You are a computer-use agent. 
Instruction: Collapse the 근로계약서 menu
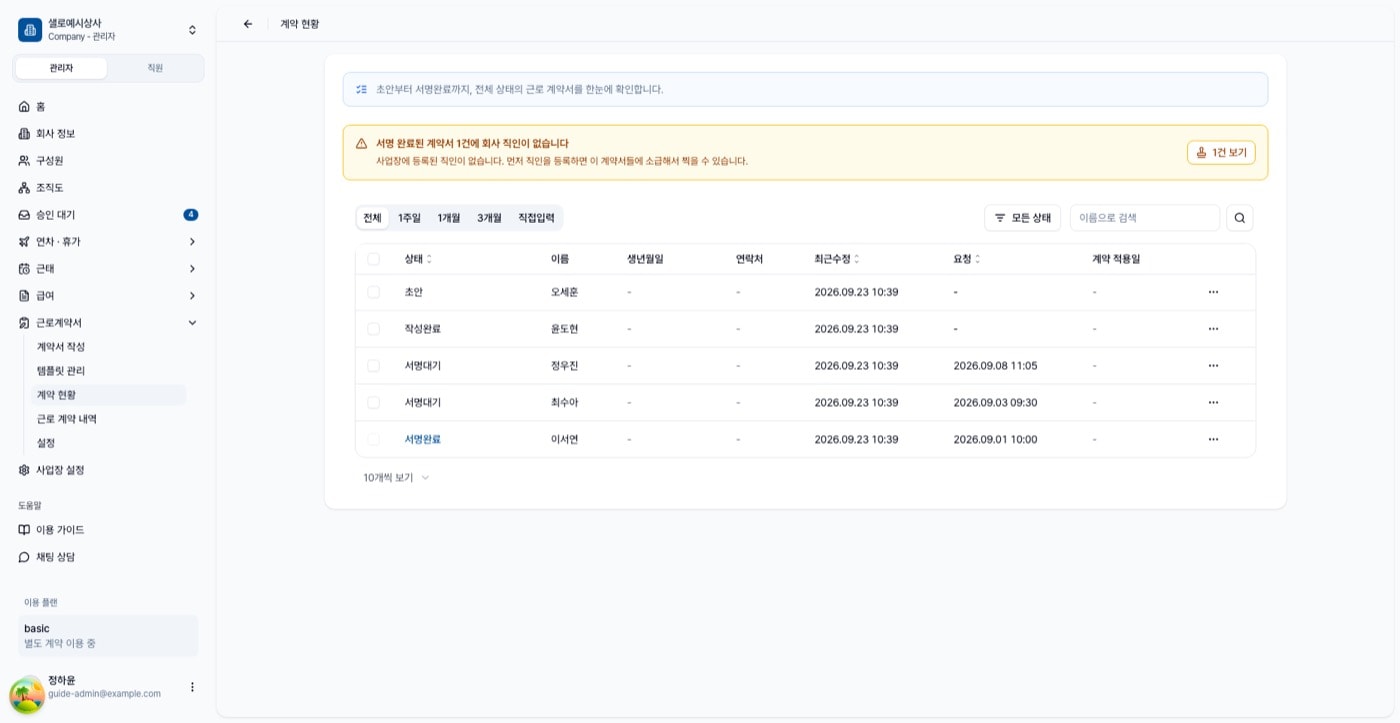108,322
